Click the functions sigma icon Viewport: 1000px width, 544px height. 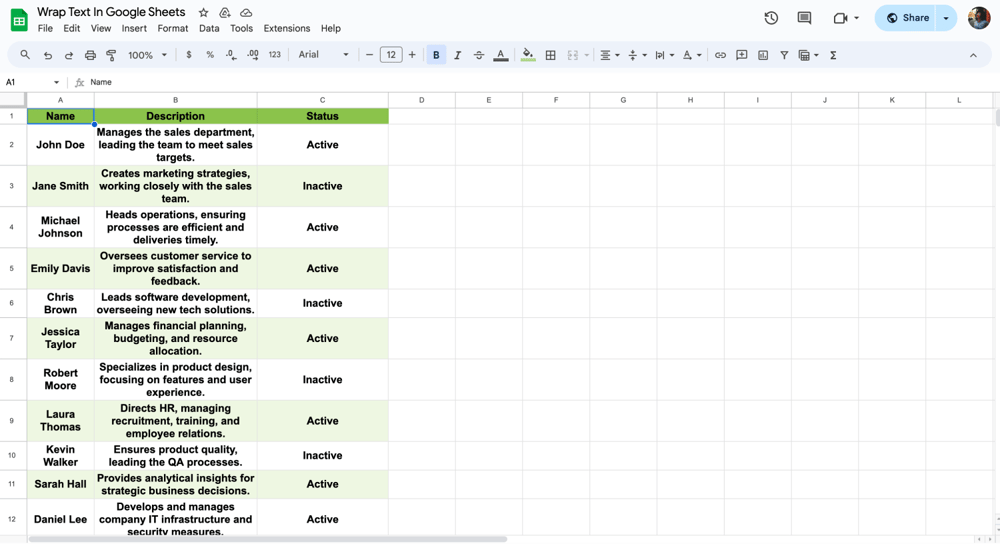(x=833, y=56)
